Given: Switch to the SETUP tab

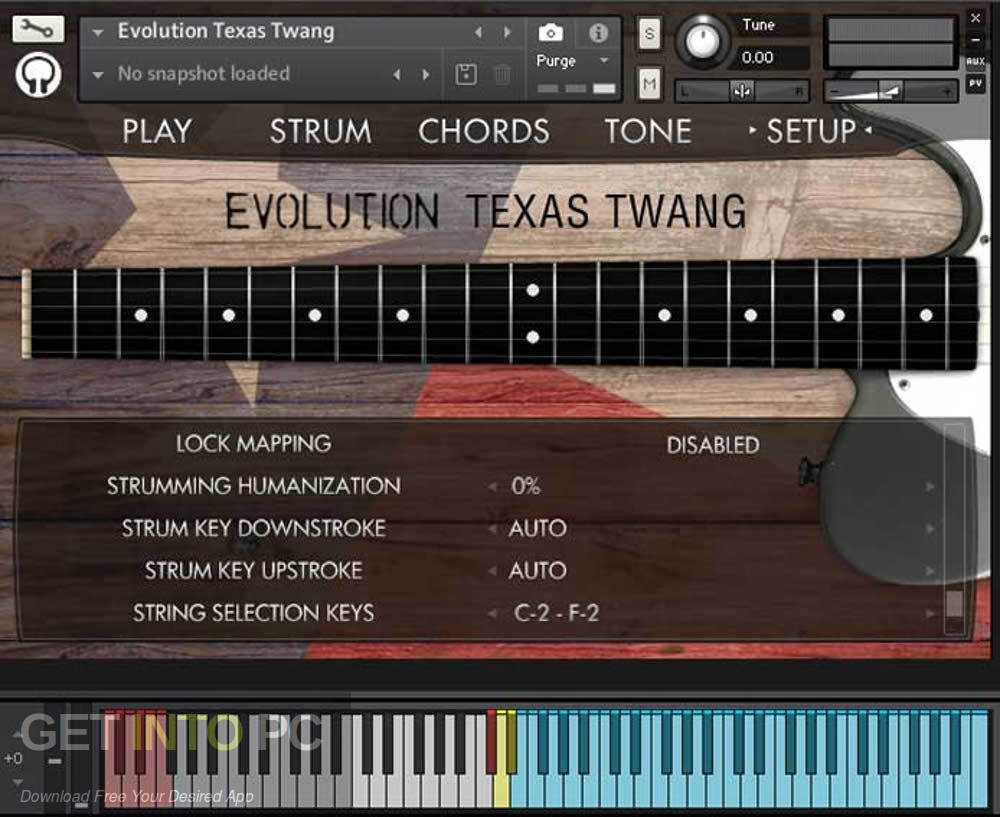Looking at the screenshot, I should [x=811, y=131].
